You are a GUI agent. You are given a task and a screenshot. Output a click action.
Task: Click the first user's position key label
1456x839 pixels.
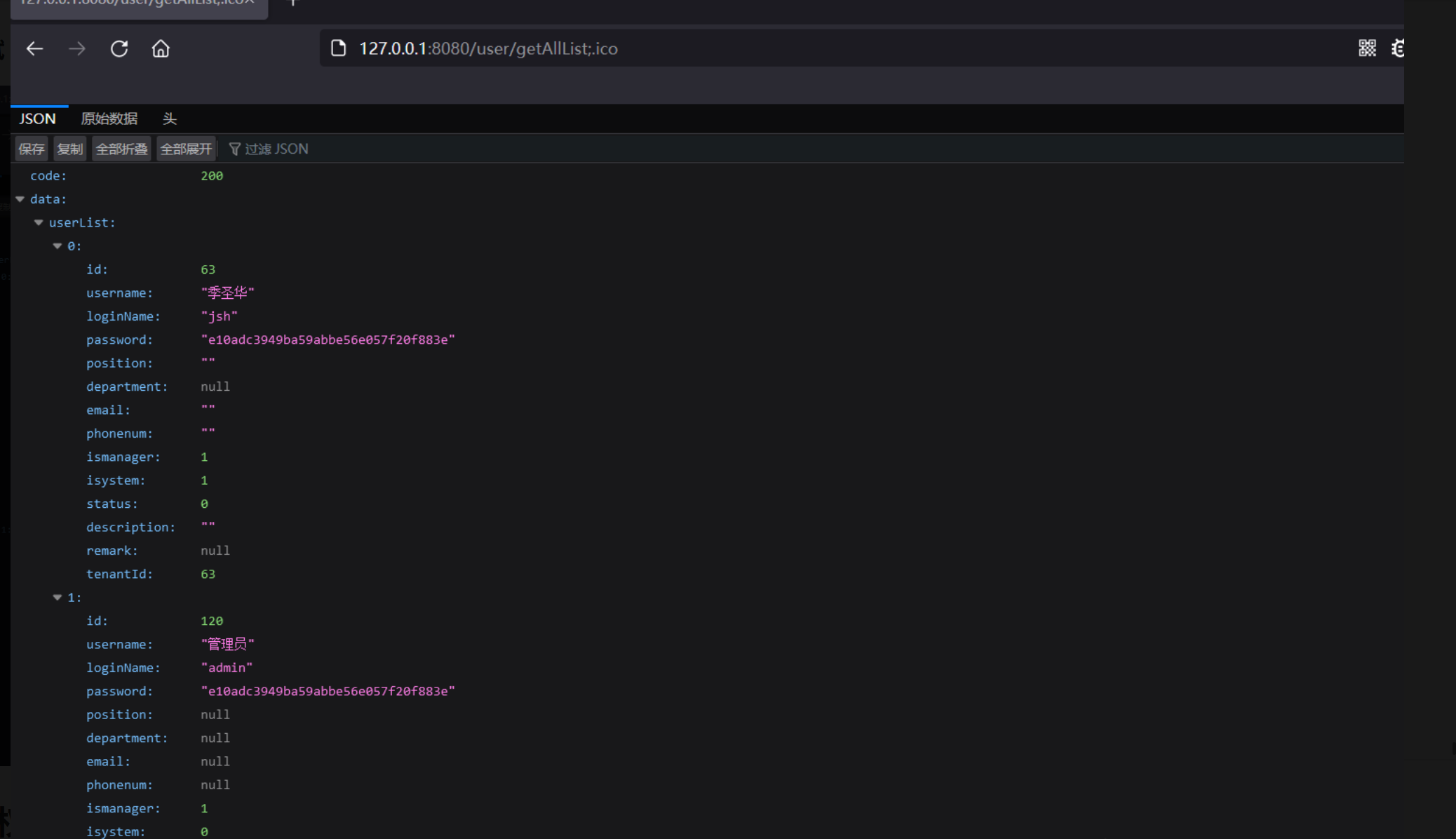(119, 363)
